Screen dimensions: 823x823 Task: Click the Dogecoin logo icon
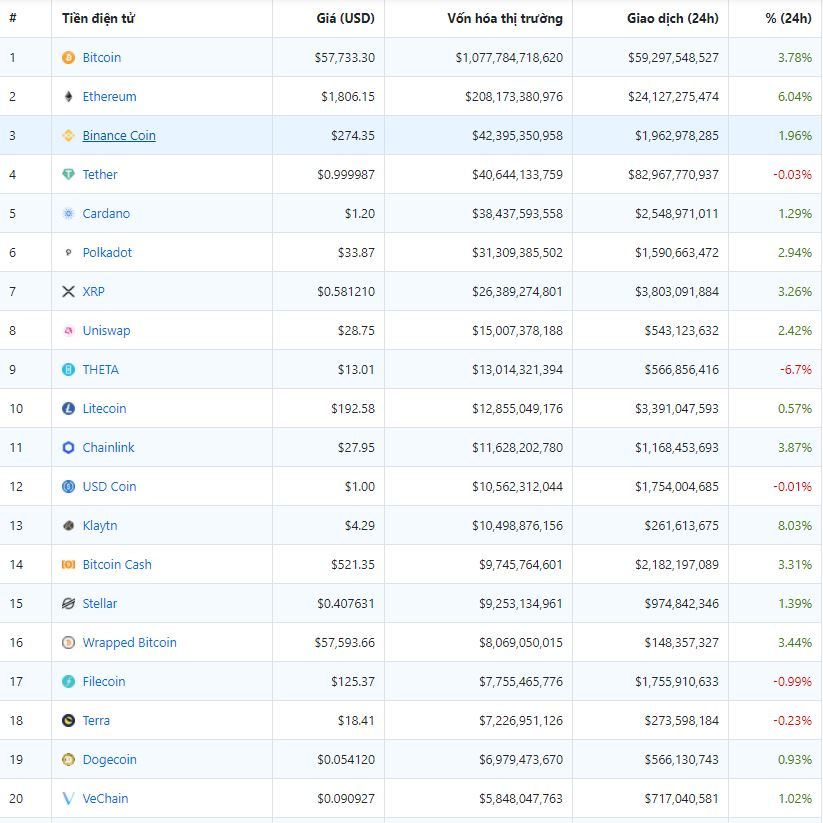[x=68, y=759]
